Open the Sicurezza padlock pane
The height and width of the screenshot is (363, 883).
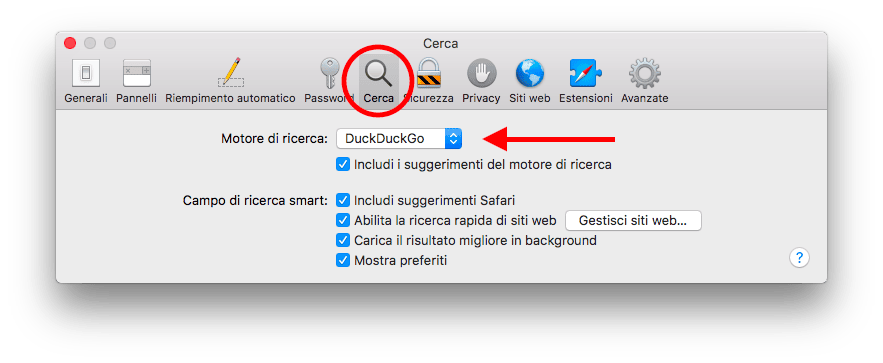coord(428,82)
